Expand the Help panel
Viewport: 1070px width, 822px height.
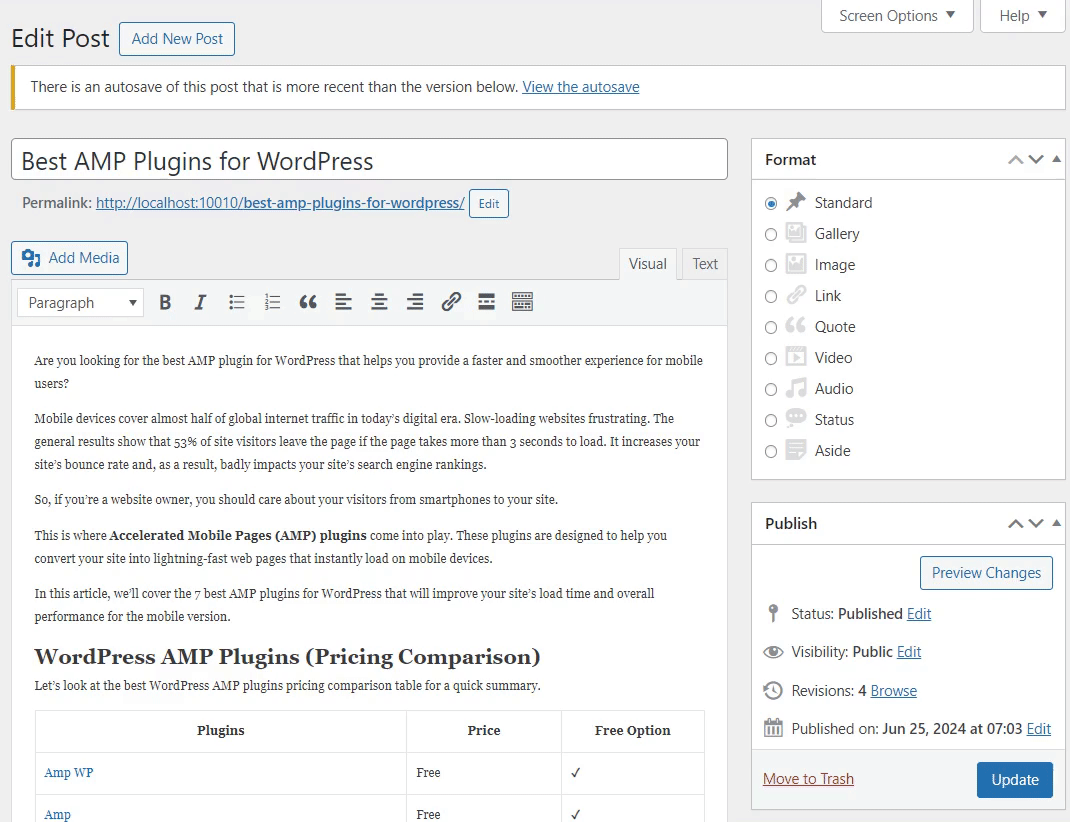click(1022, 16)
